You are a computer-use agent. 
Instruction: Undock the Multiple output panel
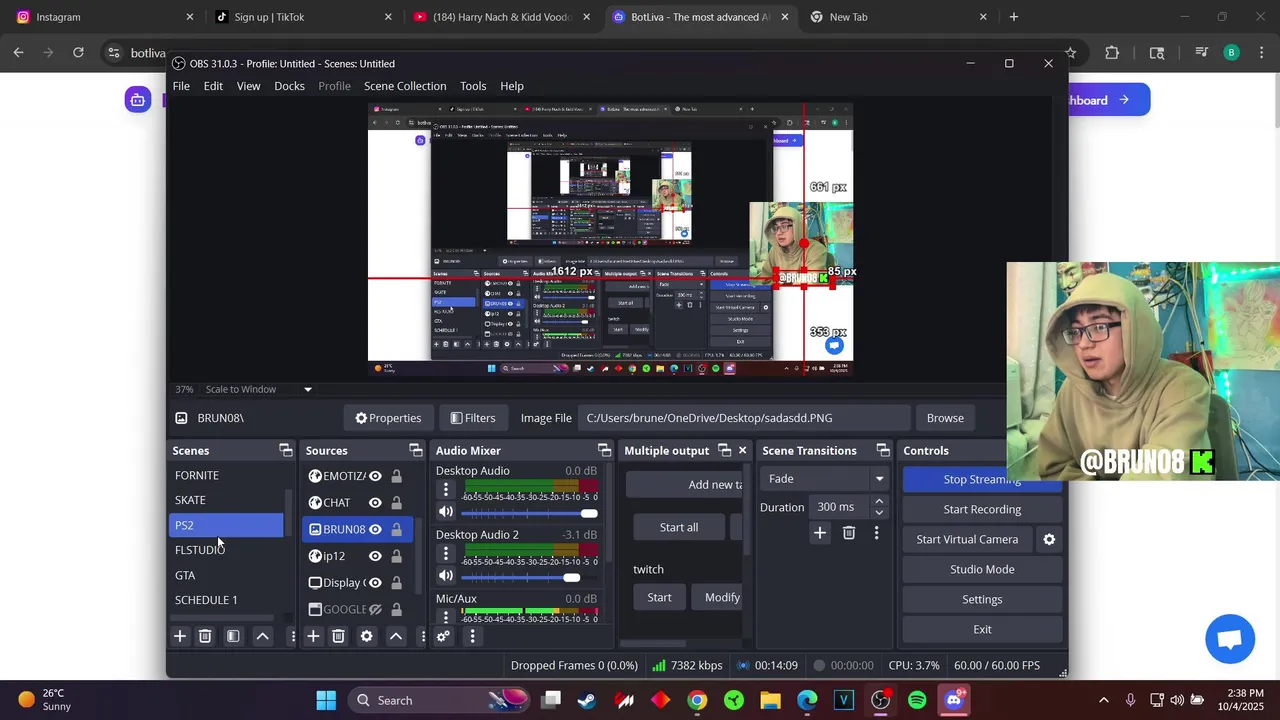coord(725,450)
